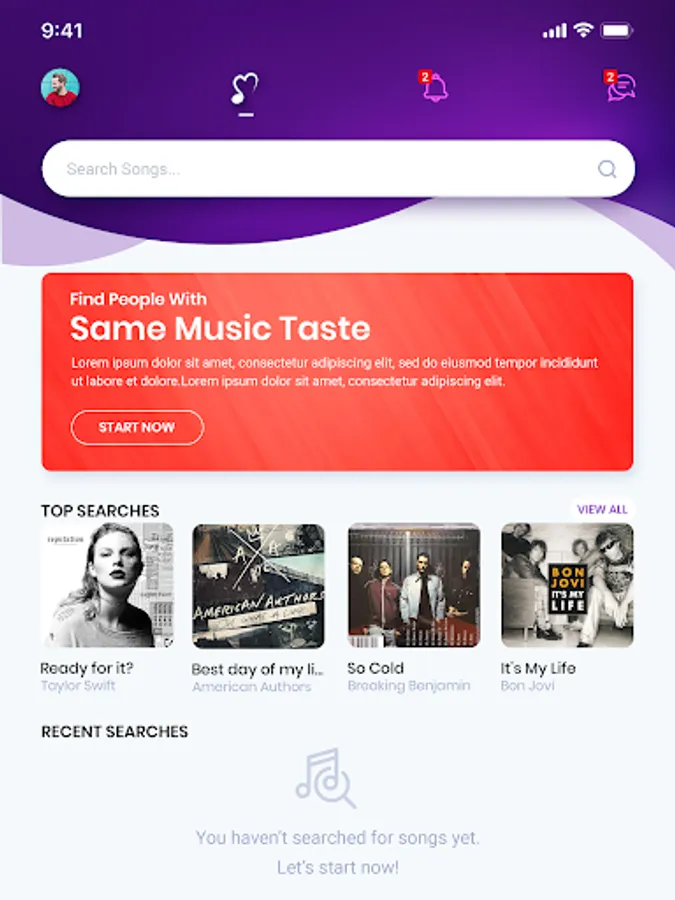Open Taylor Swift reputation album cover
This screenshot has width=675, height=900.
pos(107,585)
